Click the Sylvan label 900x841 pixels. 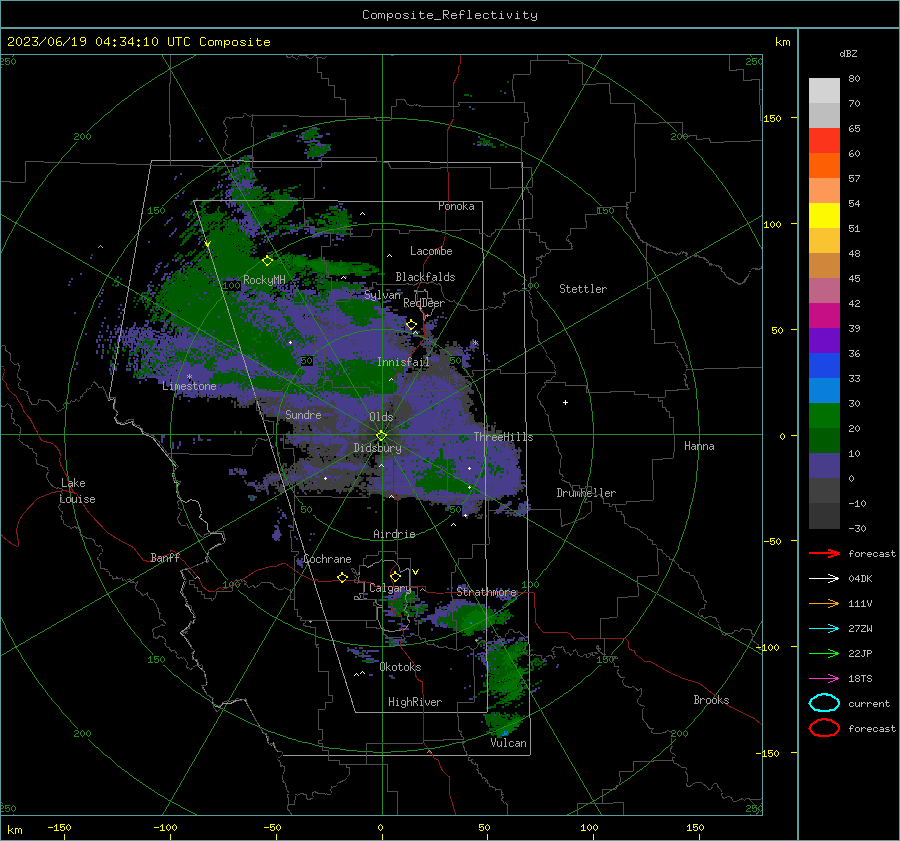(x=383, y=295)
